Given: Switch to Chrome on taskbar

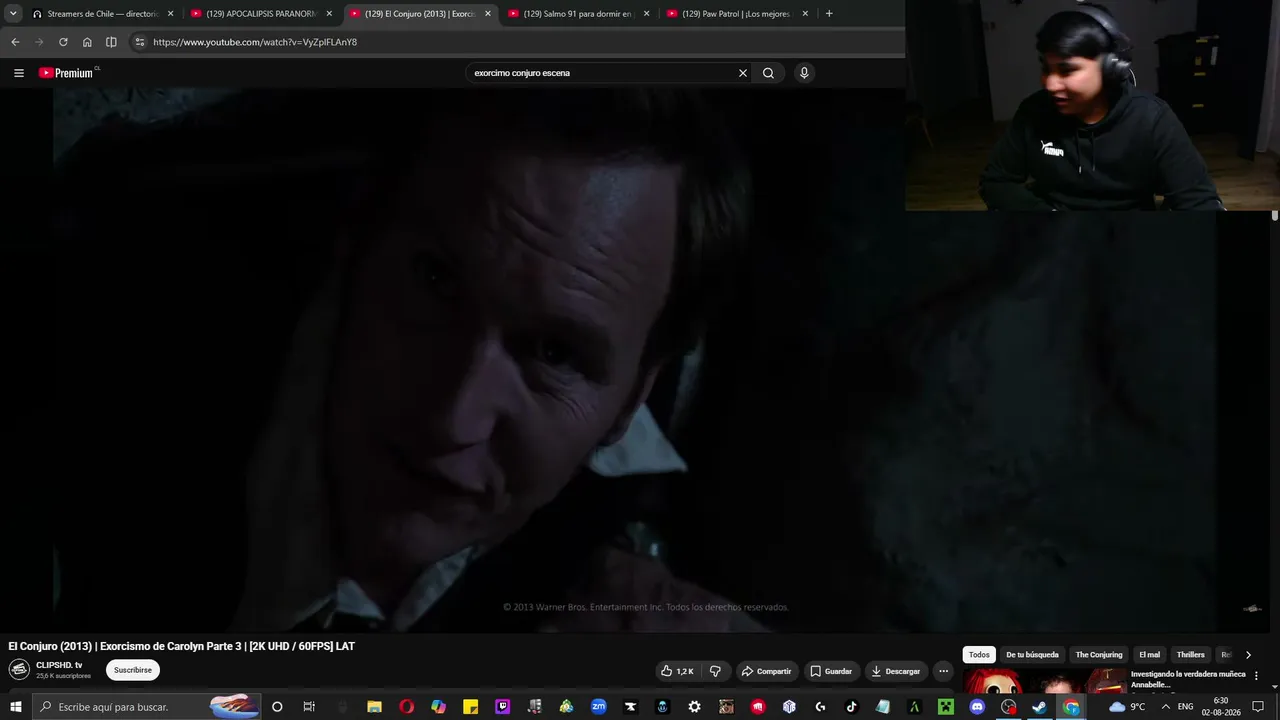Looking at the screenshot, I should [x=1071, y=707].
